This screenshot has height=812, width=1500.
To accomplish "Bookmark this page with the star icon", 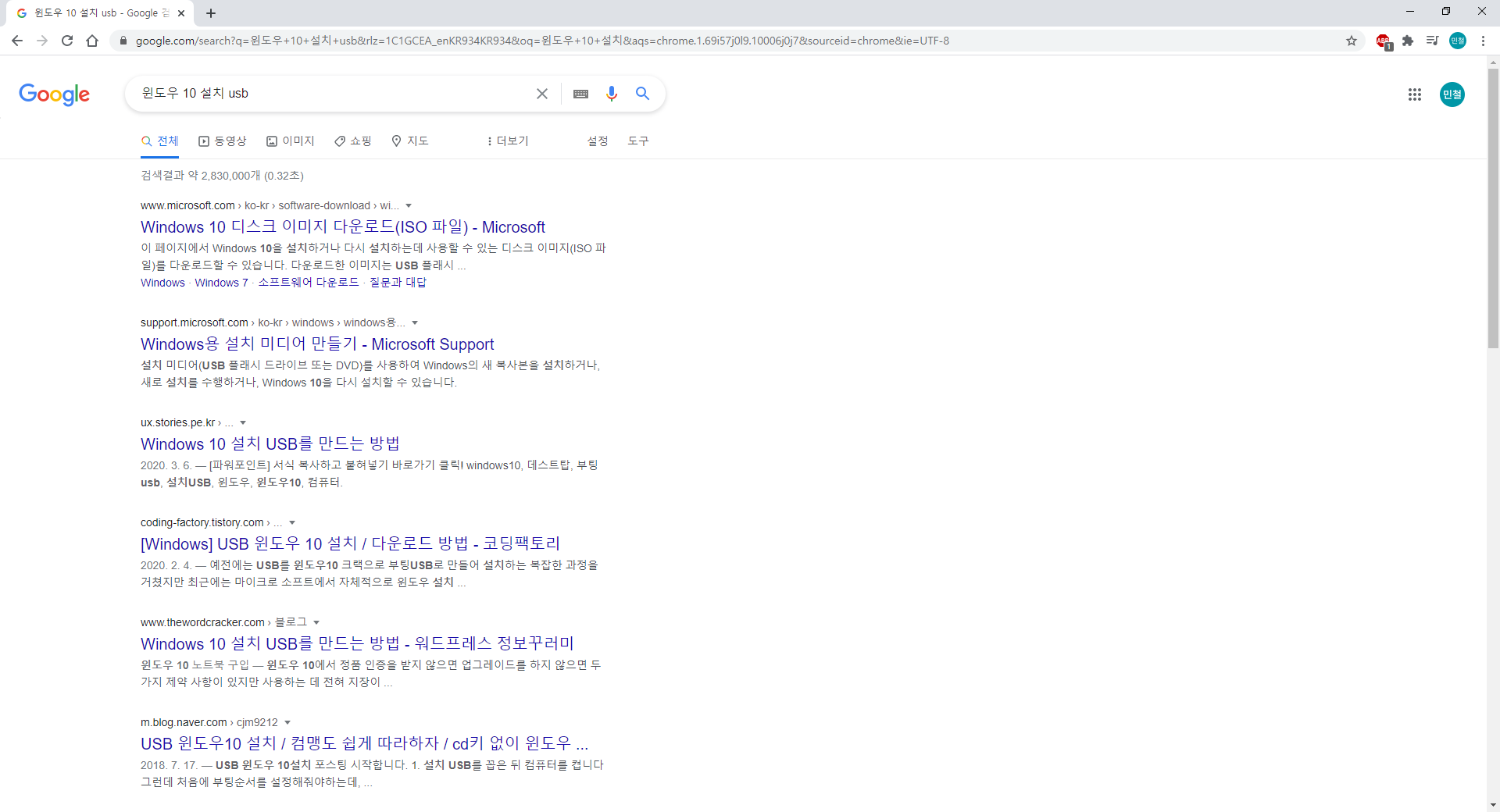I will 1352,41.
